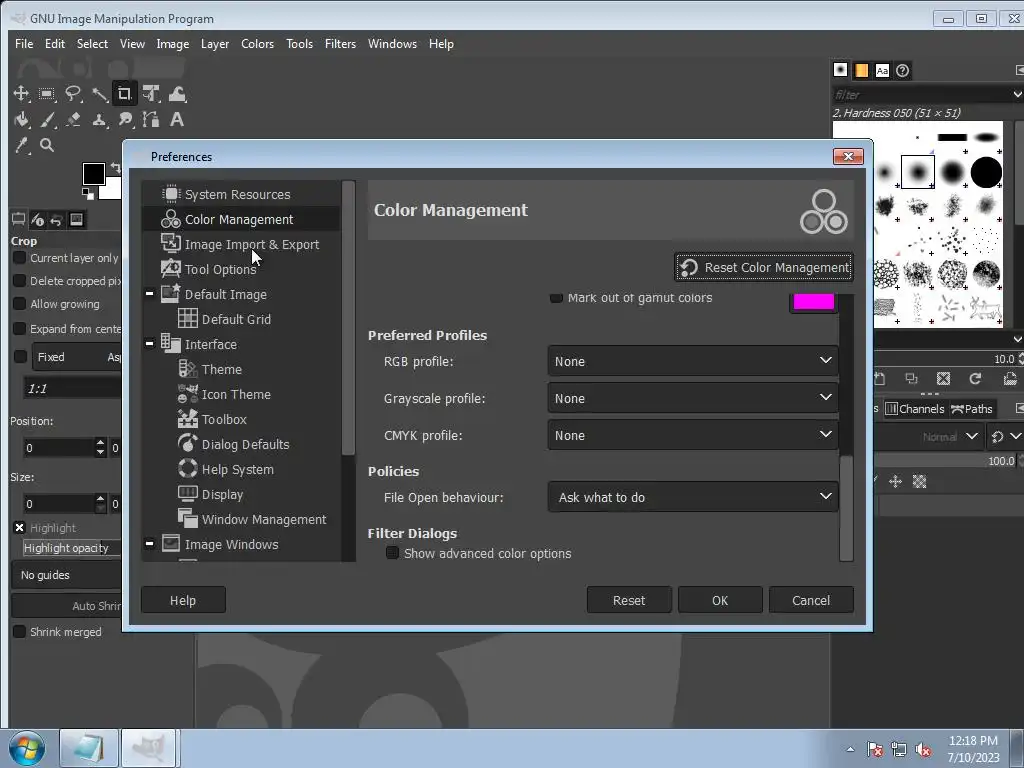
Task: Collapse the Image Windows tree node
Action: click(150, 543)
